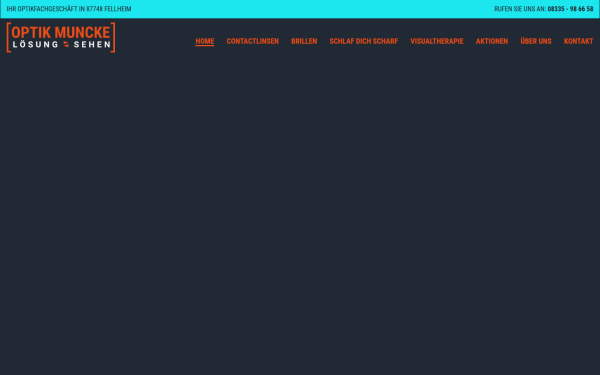Click the empty dark hero area
The height and width of the screenshot is (375, 600).
tap(300, 214)
